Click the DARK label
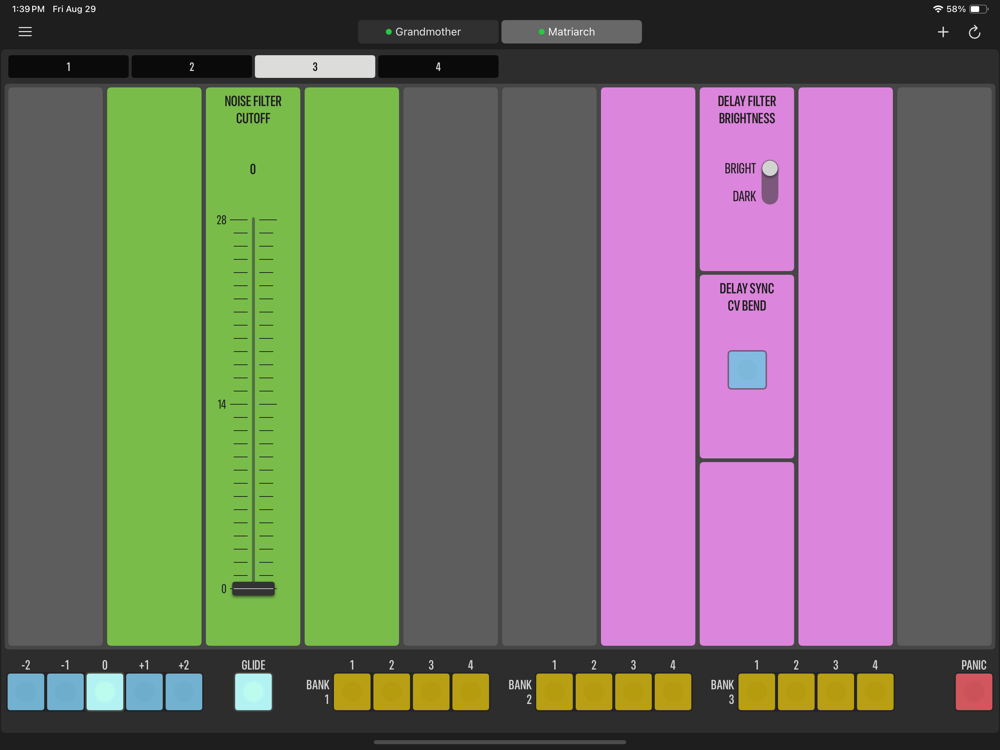1000x750 pixels. (x=744, y=196)
